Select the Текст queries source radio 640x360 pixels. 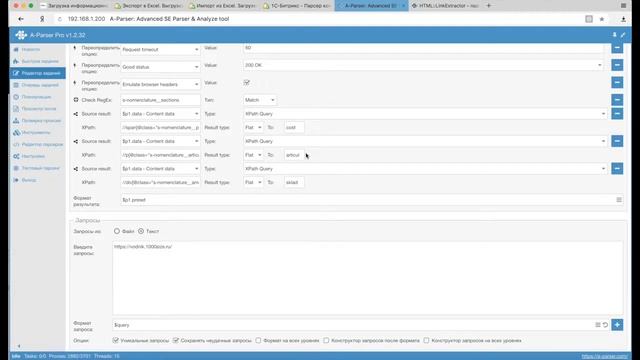pos(141,231)
